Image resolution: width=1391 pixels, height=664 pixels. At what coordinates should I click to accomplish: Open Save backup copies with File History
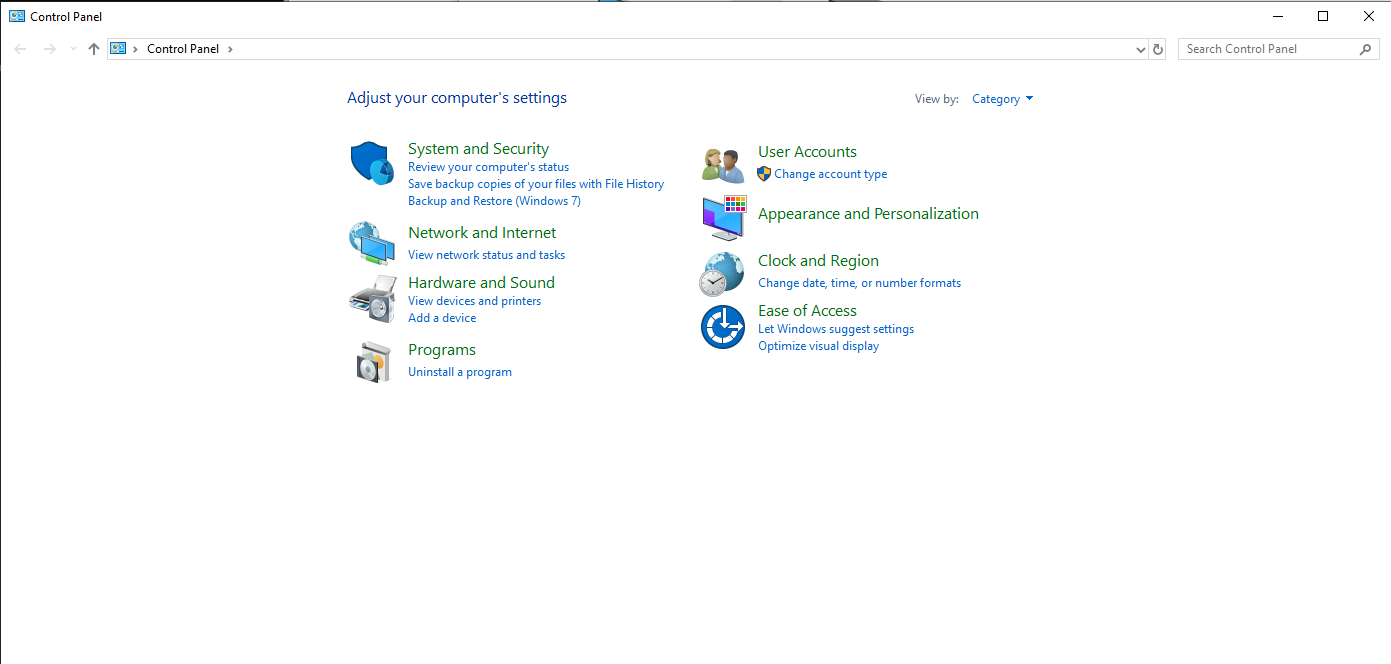tap(536, 184)
